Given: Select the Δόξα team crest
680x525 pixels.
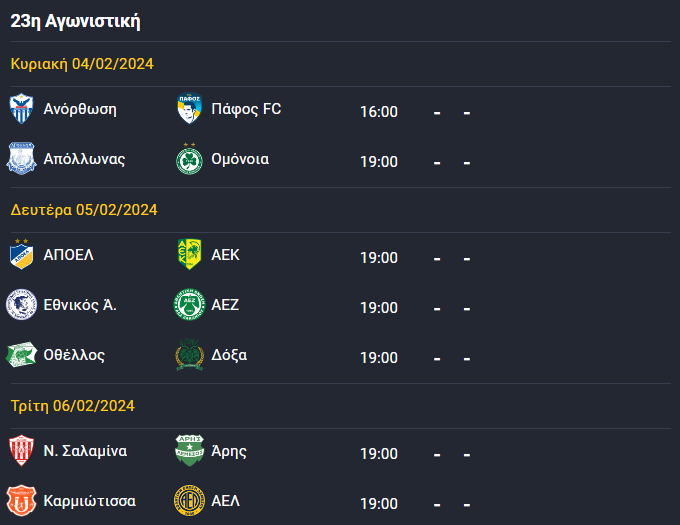Looking at the screenshot, I should point(190,355).
